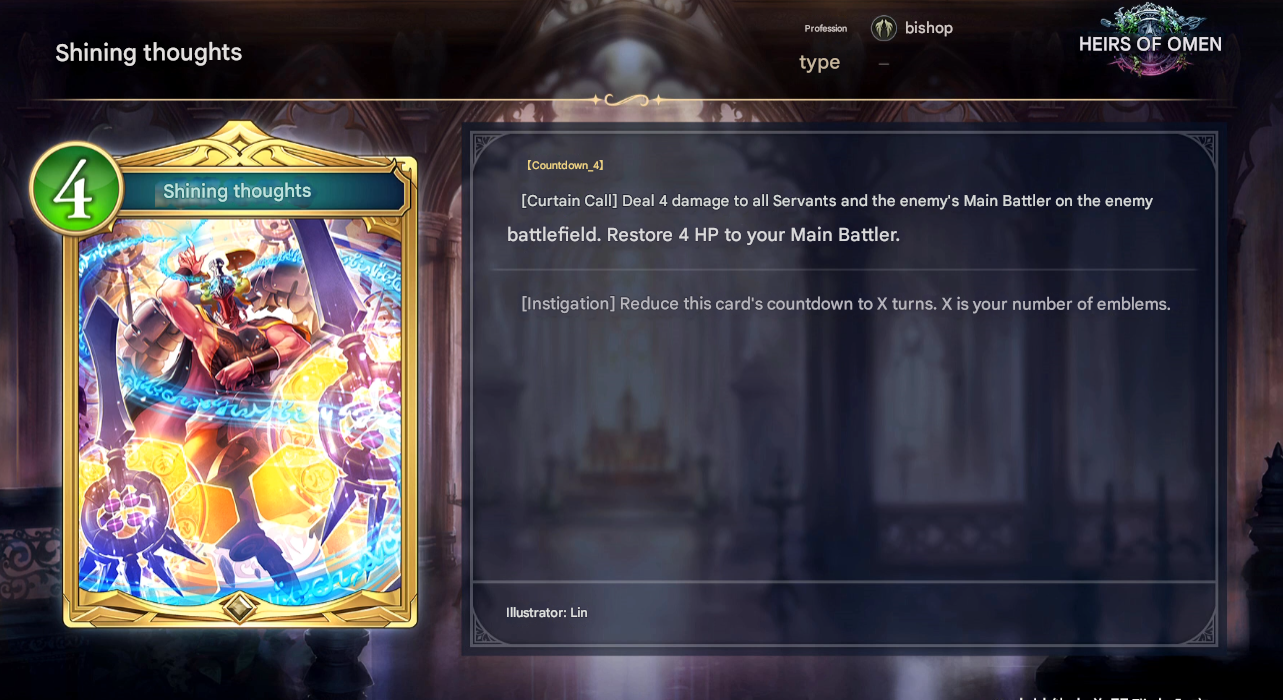Click the Restore 4 HP effect text
This screenshot has height=700, width=1283.
[753, 235]
